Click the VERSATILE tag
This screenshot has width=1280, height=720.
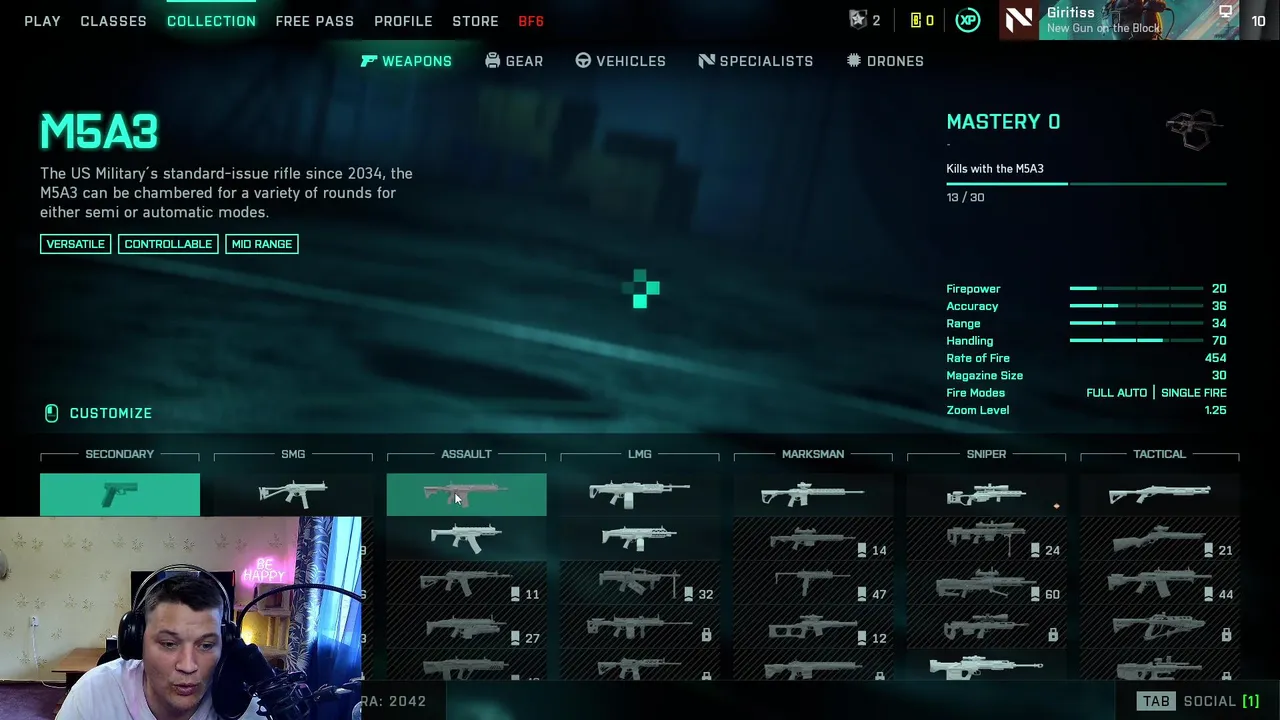(x=75, y=244)
